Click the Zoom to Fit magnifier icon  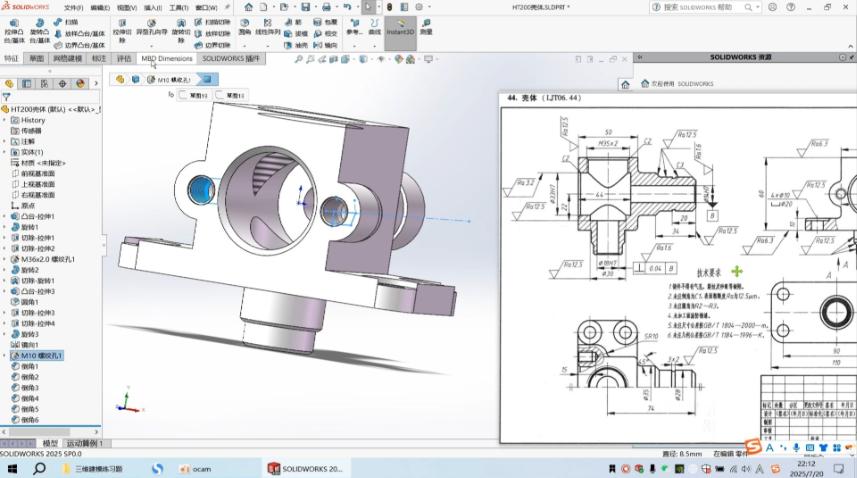tap(298, 59)
